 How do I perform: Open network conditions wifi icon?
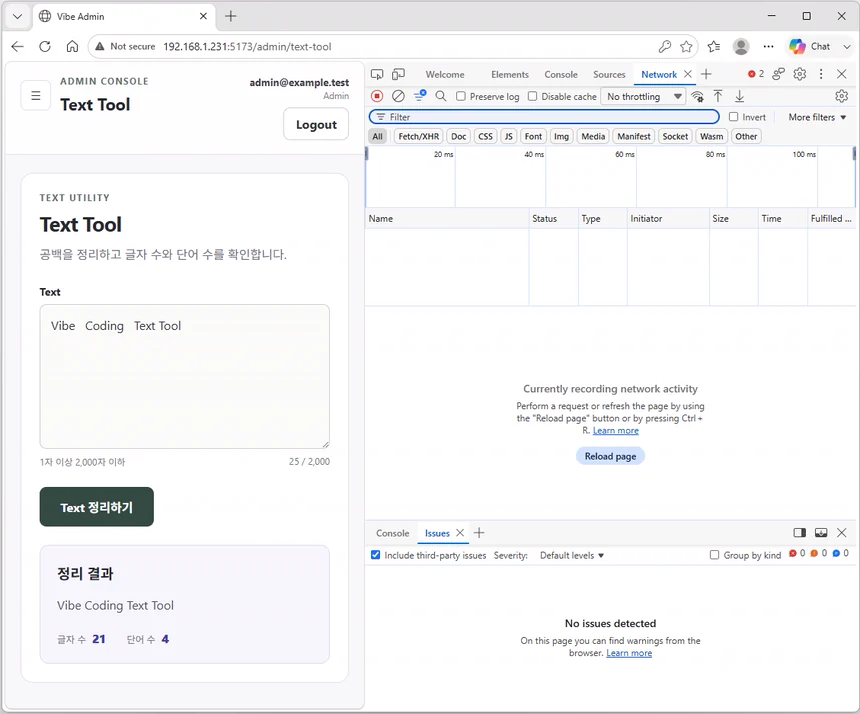(697, 97)
